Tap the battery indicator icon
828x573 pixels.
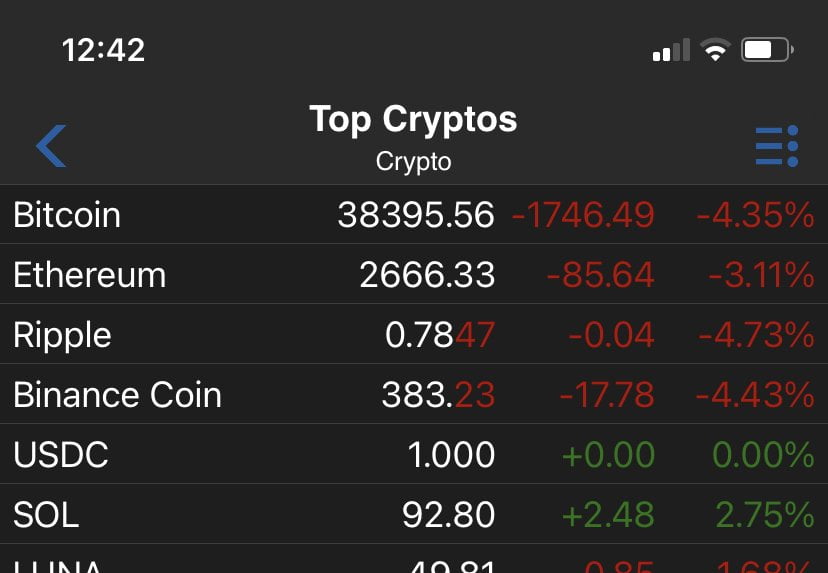tap(767, 50)
